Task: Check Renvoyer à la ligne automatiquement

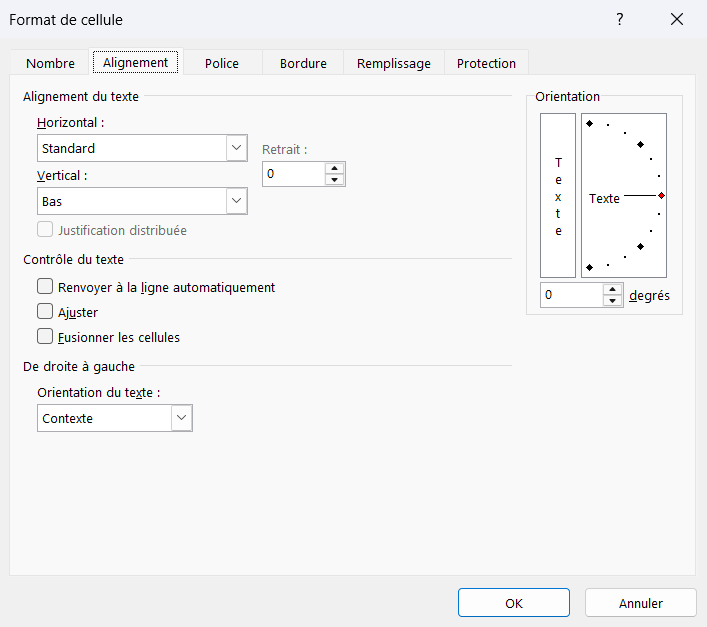Action: tap(45, 286)
